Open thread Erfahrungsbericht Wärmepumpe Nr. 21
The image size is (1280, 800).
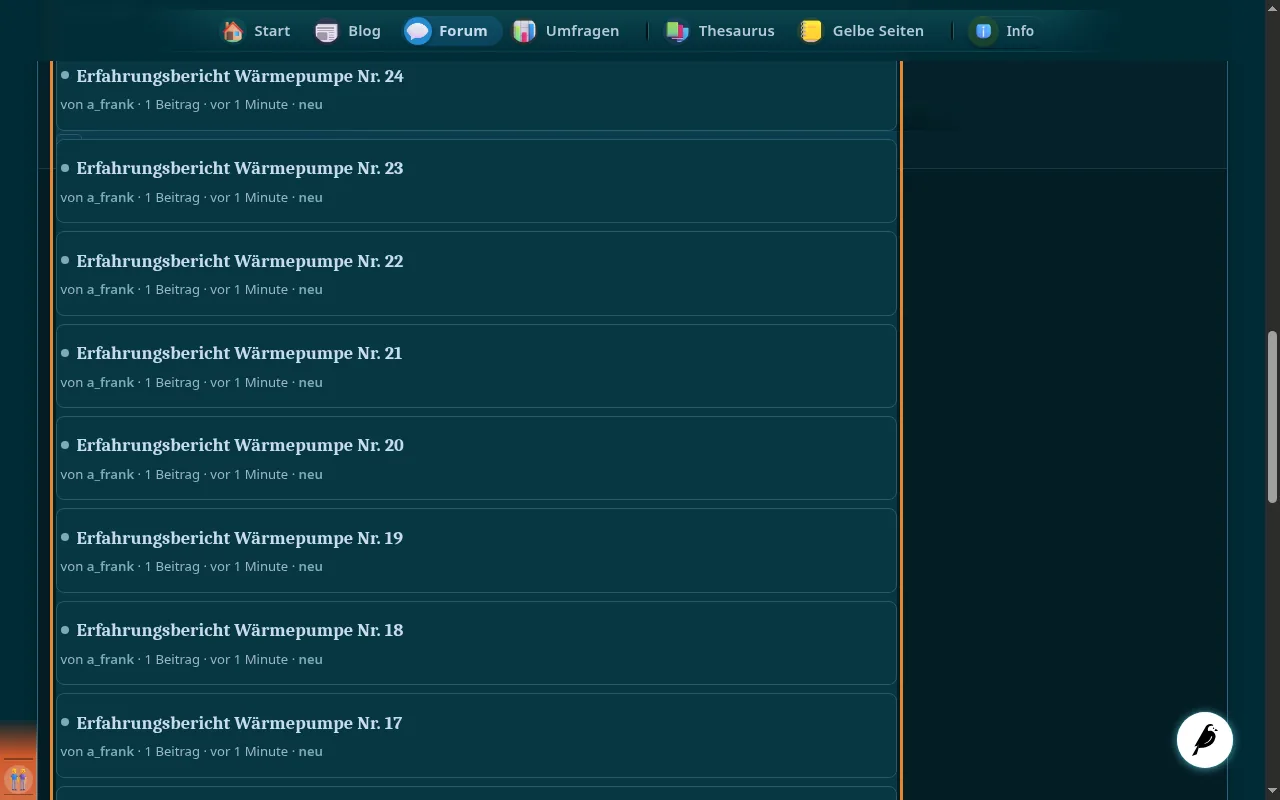(x=239, y=353)
